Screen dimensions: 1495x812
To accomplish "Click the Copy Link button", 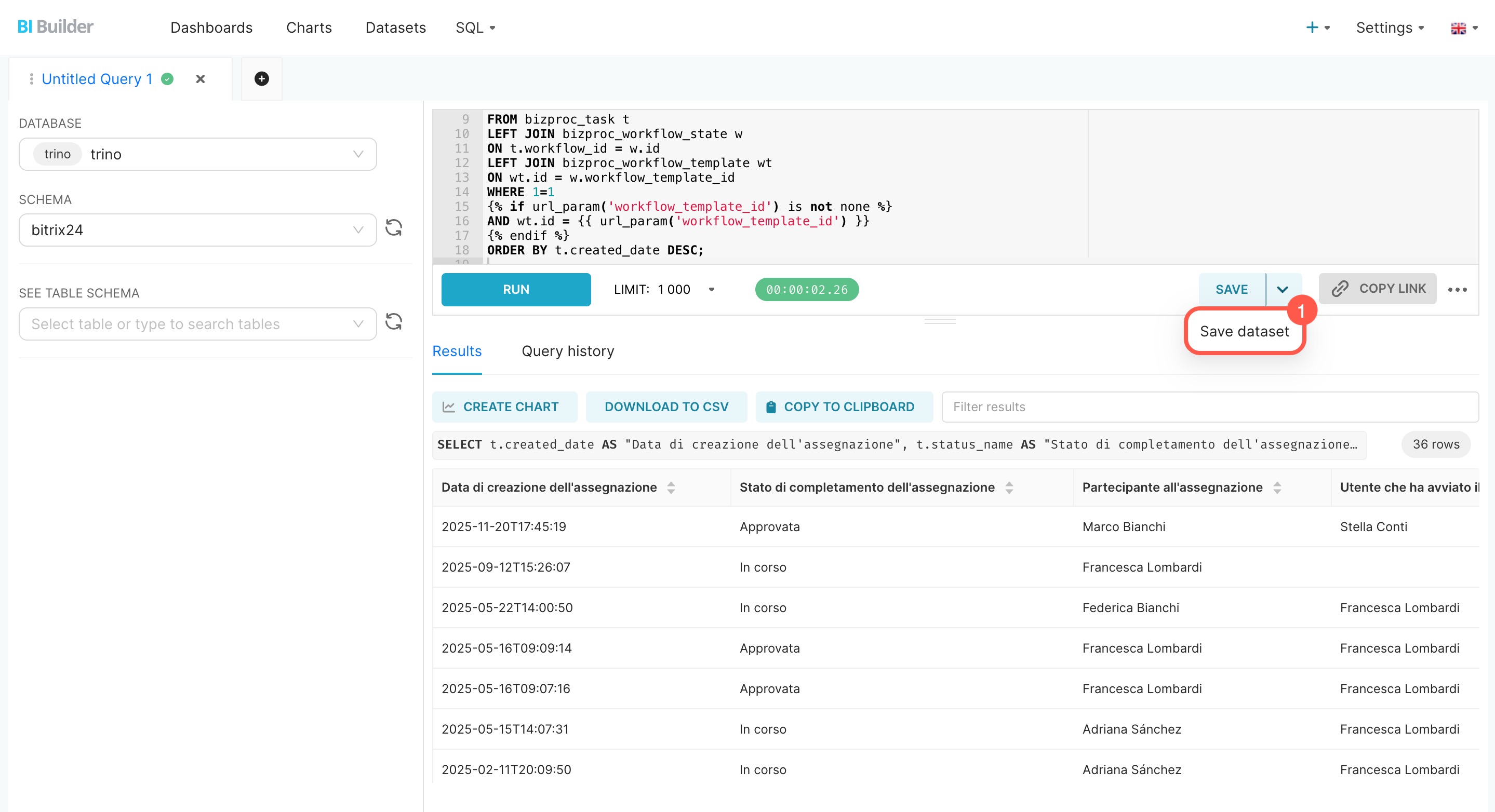I will tap(1377, 289).
